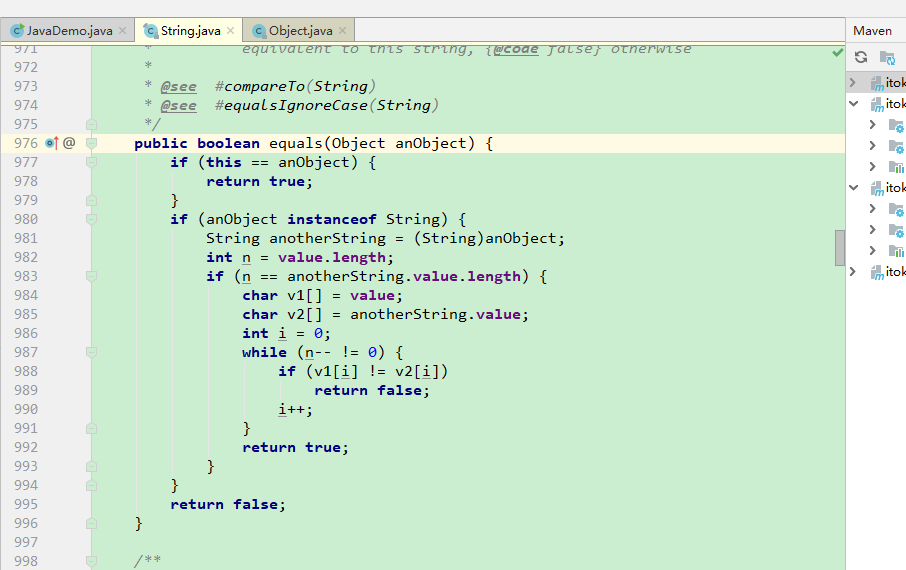Image resolution: width=906 pixels, height=570 pixels.
Task: Collapse the equals method fold at line 976
Action: click(91, 143)
